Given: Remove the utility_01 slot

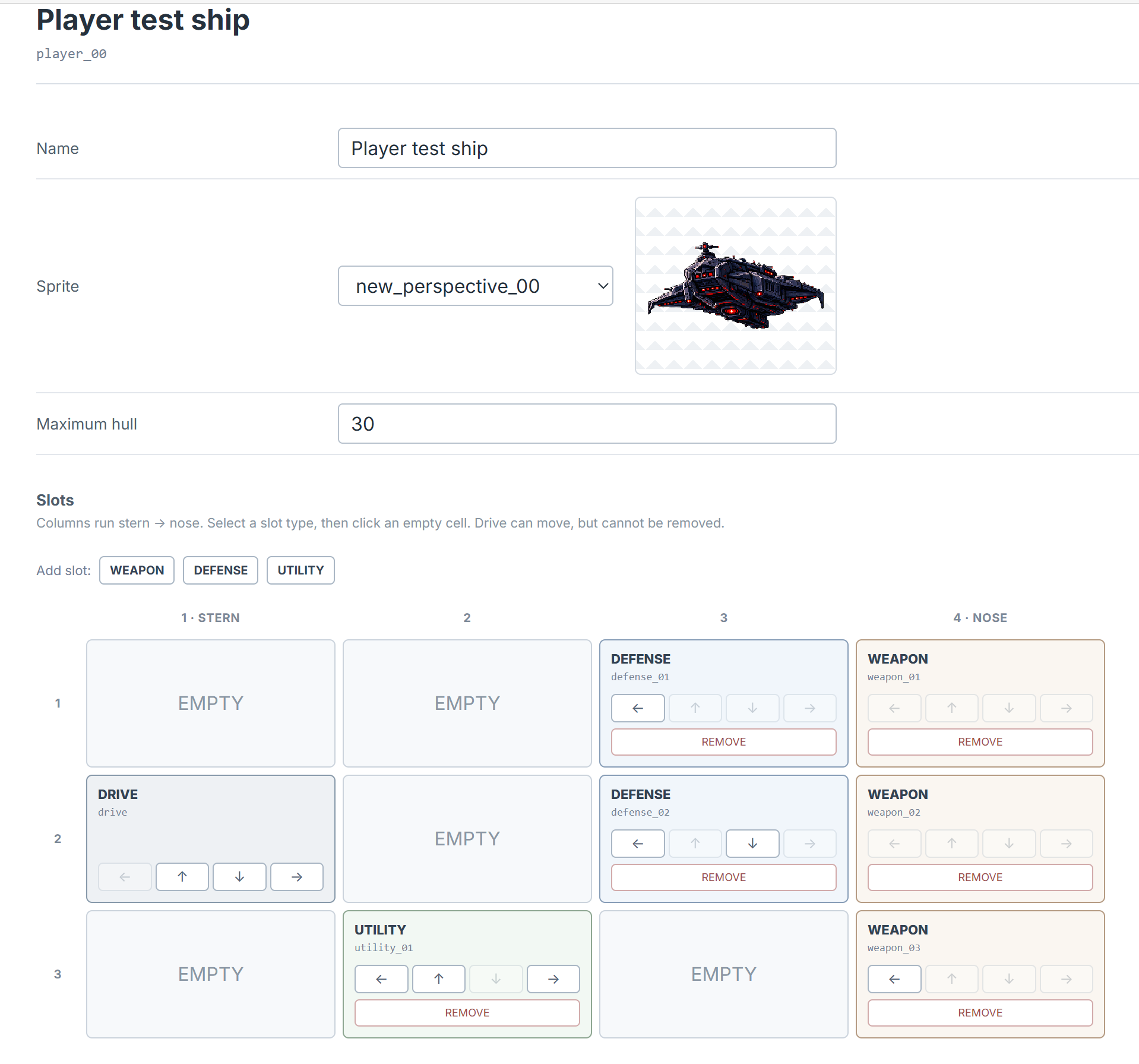Looking at the screenshot, I should 467,1013.
